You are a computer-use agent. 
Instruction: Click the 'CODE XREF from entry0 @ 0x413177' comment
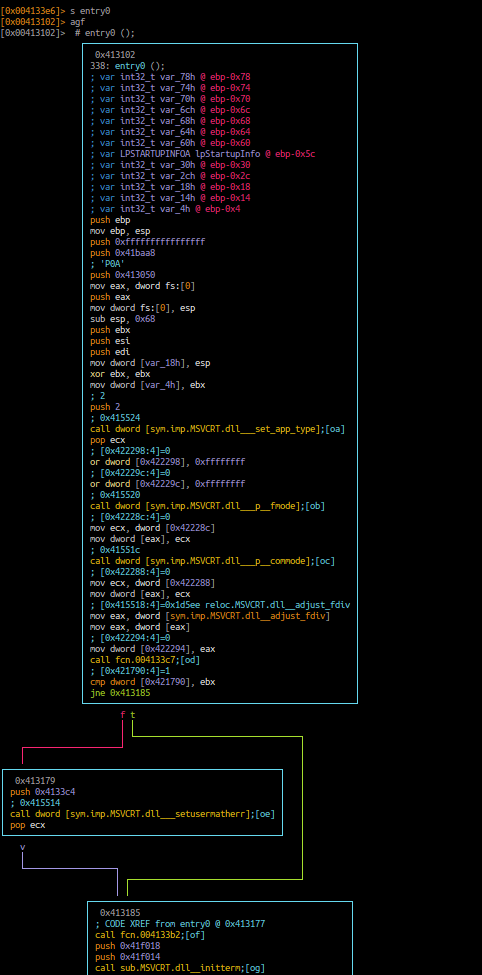pos(180,923)
